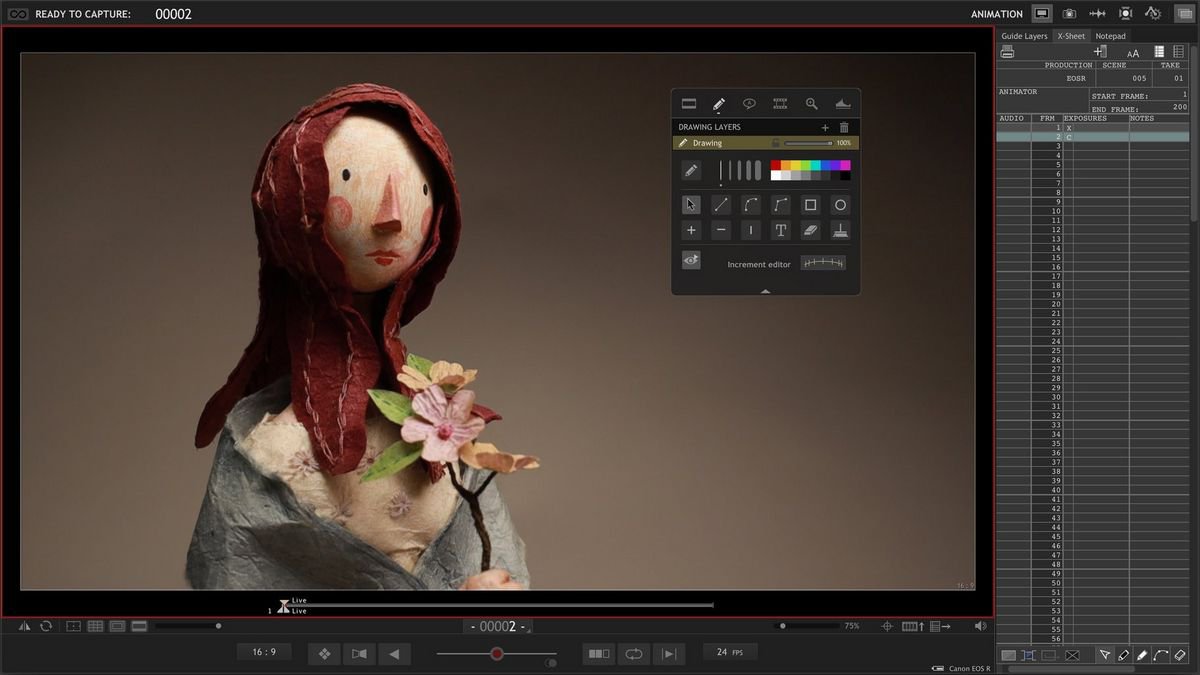Toggle the Drawing layer lock
The height and width of the screenshot is (675, 1200).
[775, 143]
